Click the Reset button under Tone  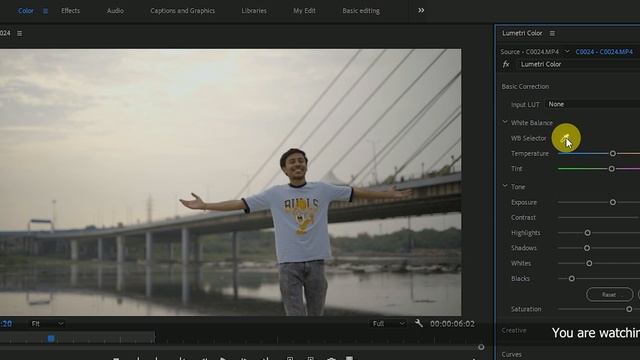[609, 294]
